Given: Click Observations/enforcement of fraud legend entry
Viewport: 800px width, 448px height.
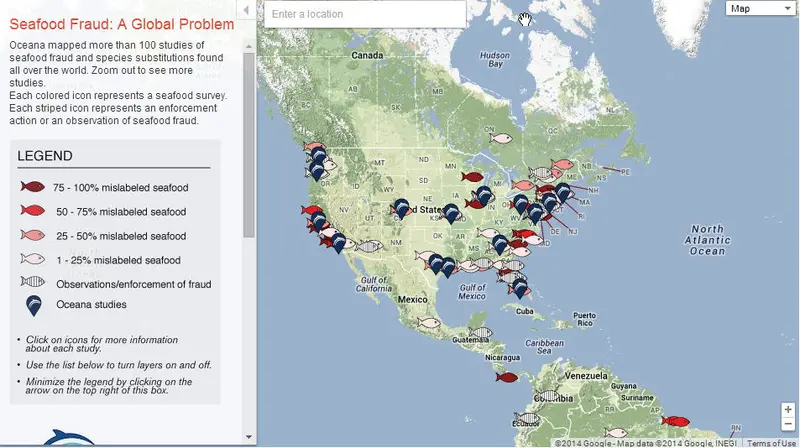Looking at the screenshot, I should click(115, 284).
